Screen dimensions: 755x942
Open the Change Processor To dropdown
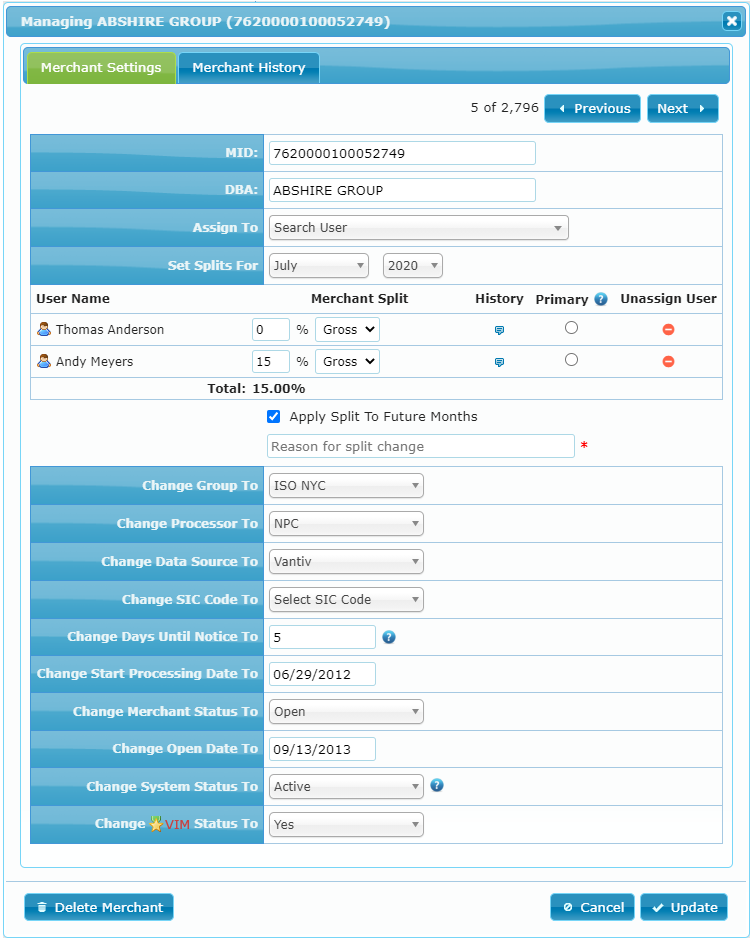tap(346, 524)
